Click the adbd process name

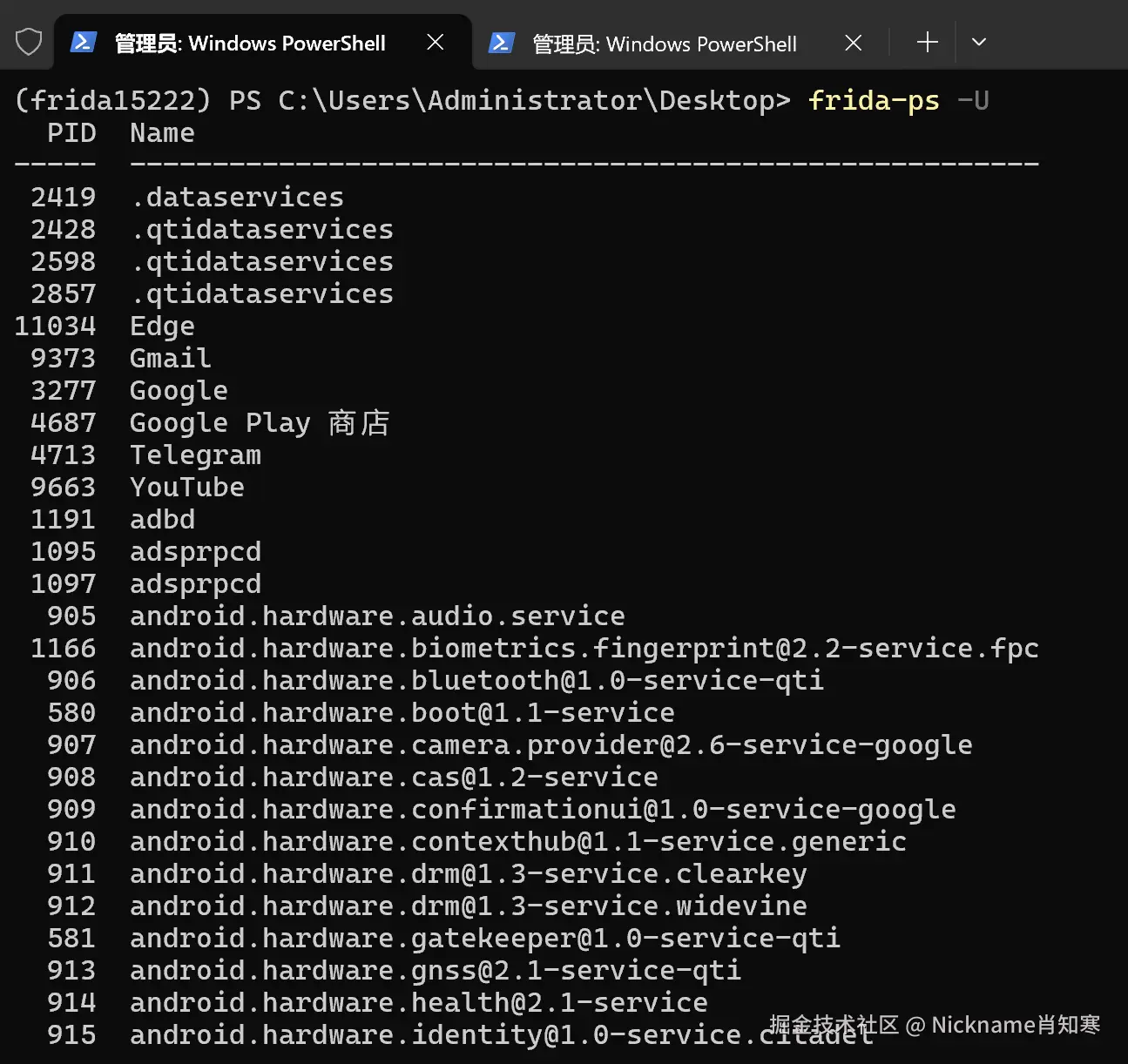pos(163,520)
